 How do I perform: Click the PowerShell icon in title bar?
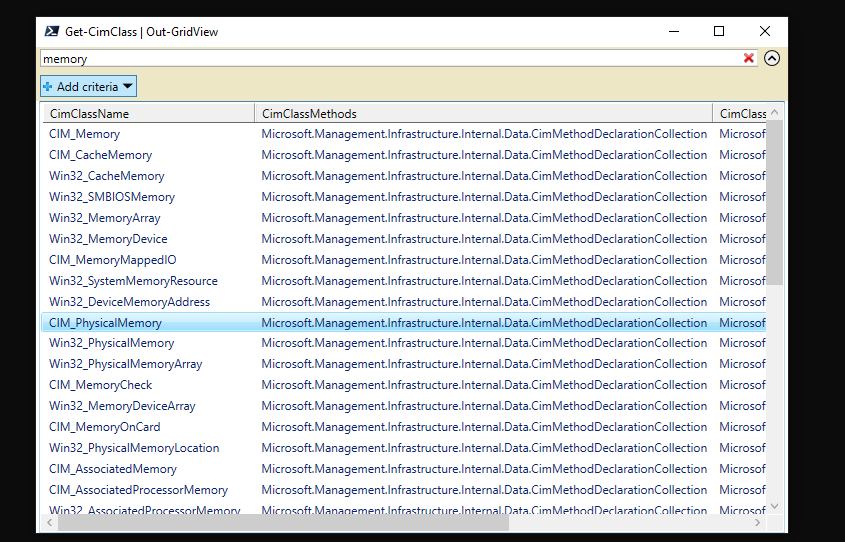(51, 31)
